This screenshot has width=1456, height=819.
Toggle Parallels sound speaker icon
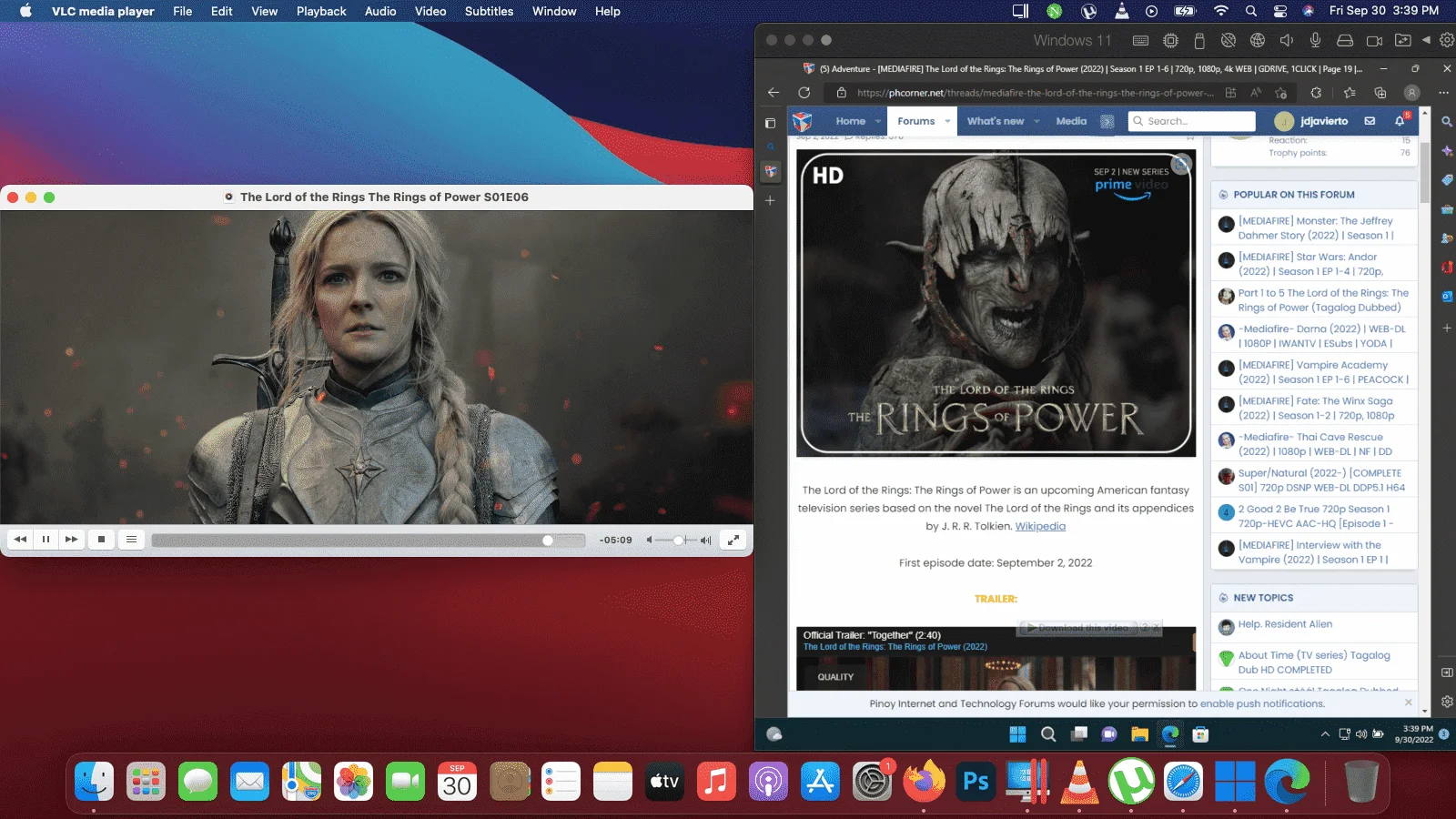(x=1287, y=41)
